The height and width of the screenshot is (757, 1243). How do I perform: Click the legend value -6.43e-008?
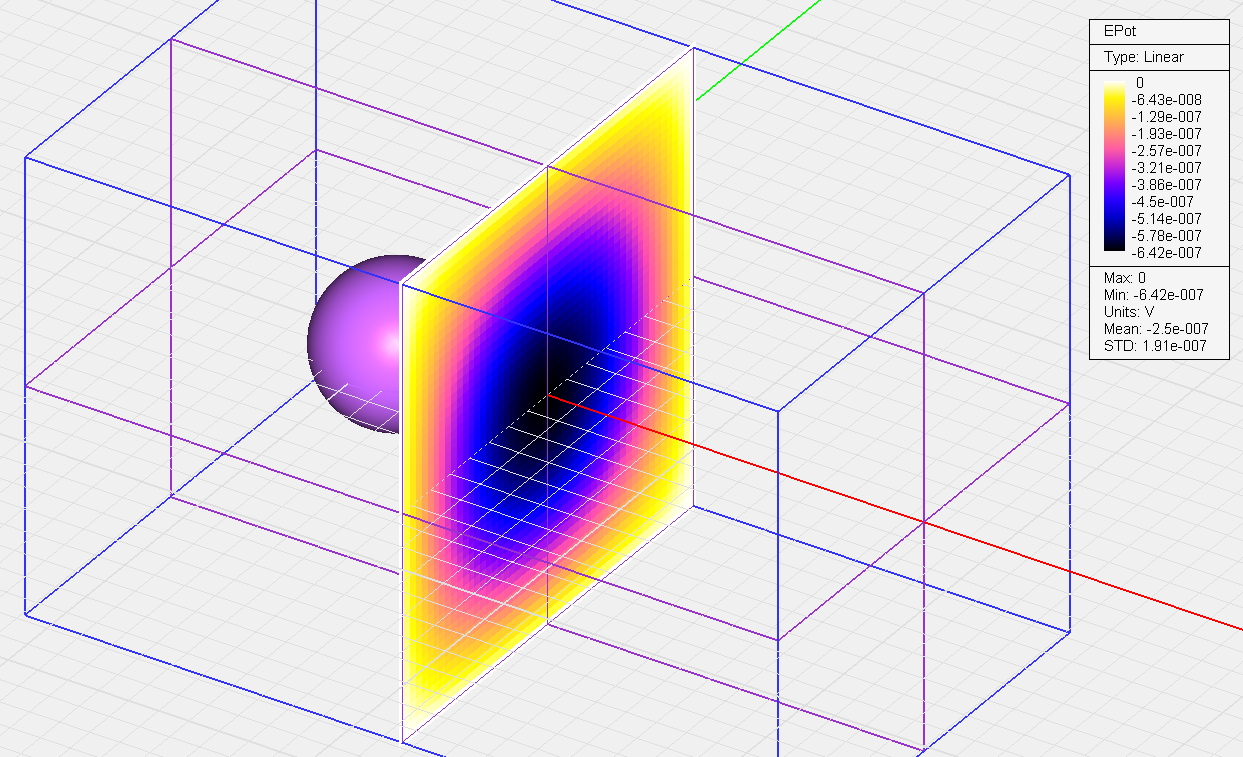[1166, 99]
